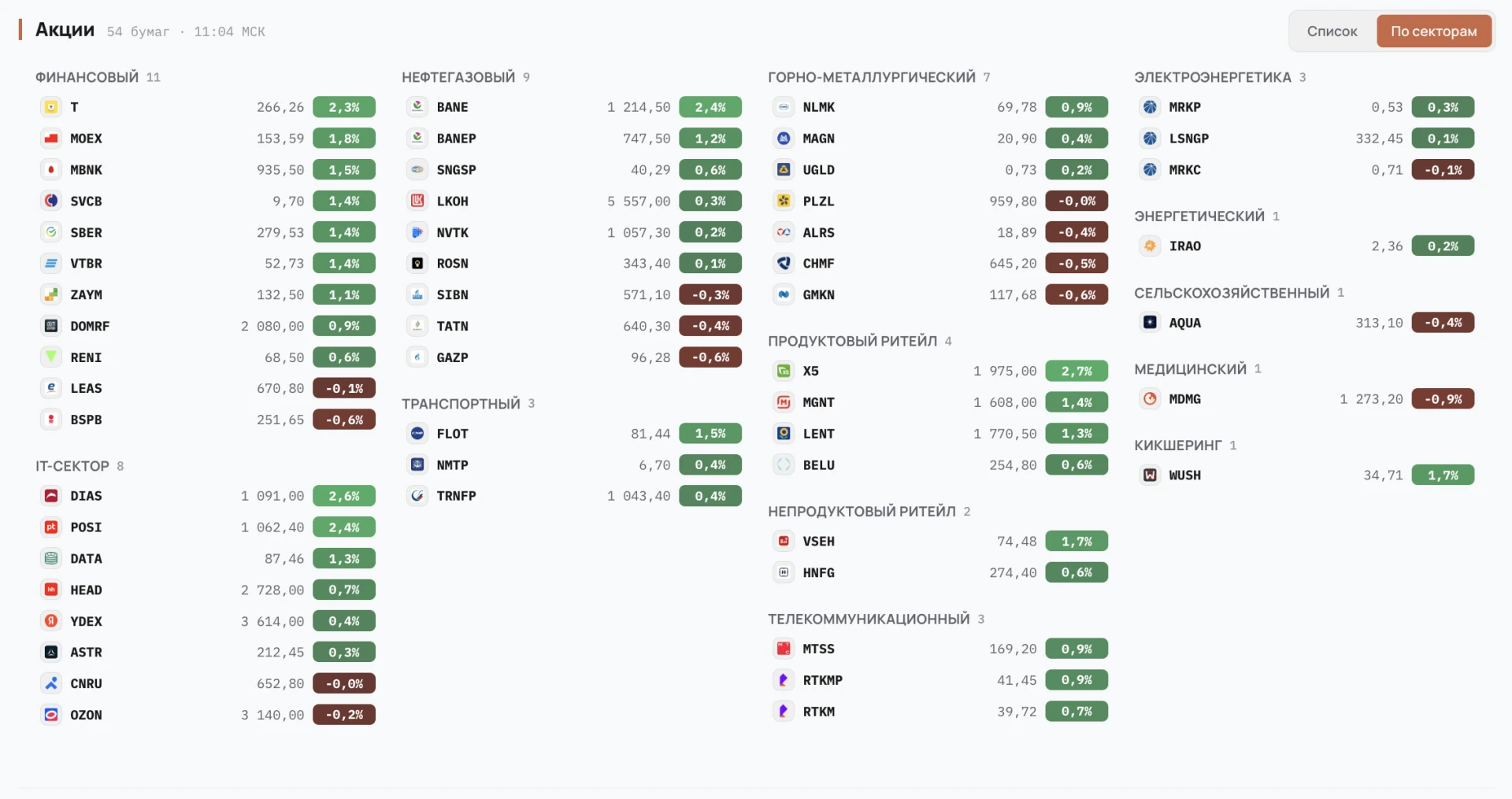Select the По секторам view
Viewport: 1512px width, 799px height.
click(x=1433, y=31)
